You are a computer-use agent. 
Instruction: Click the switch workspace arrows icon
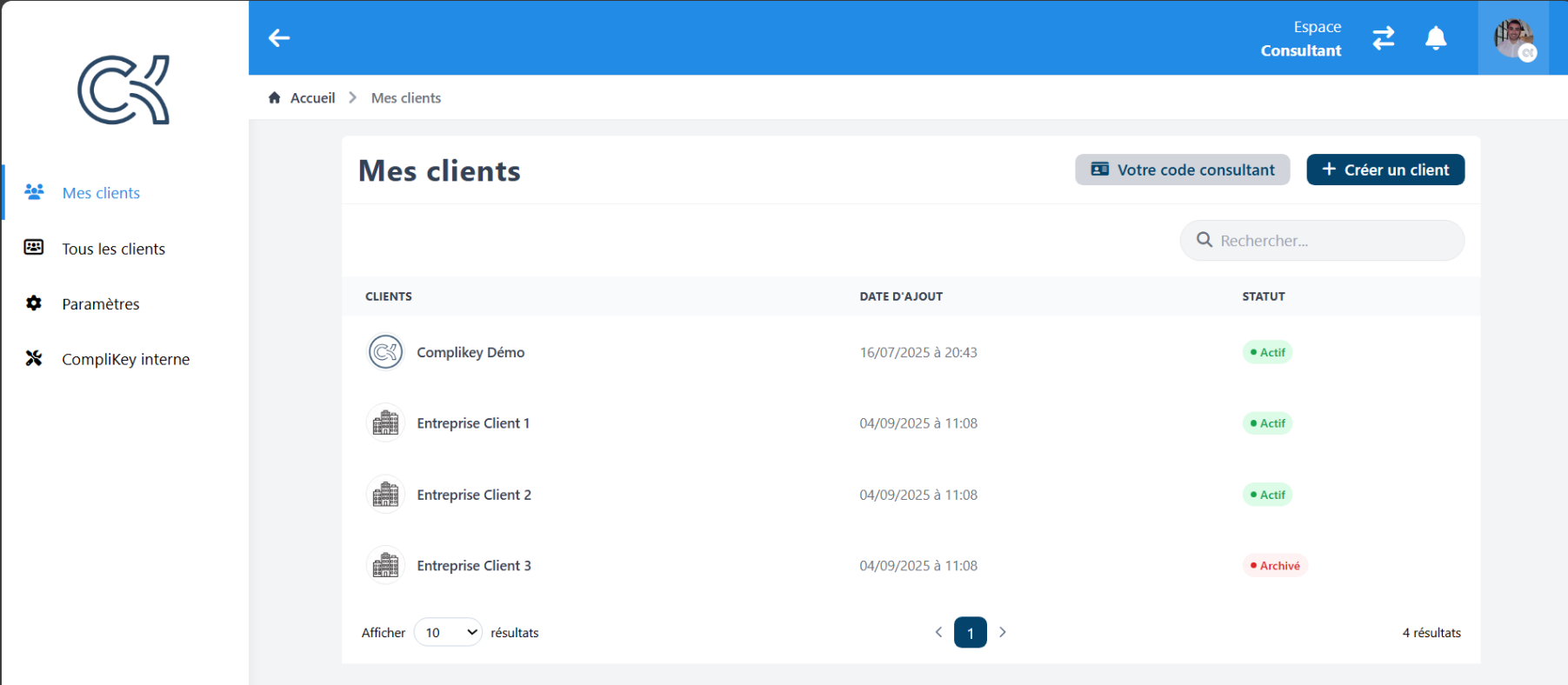(1383, 38)
